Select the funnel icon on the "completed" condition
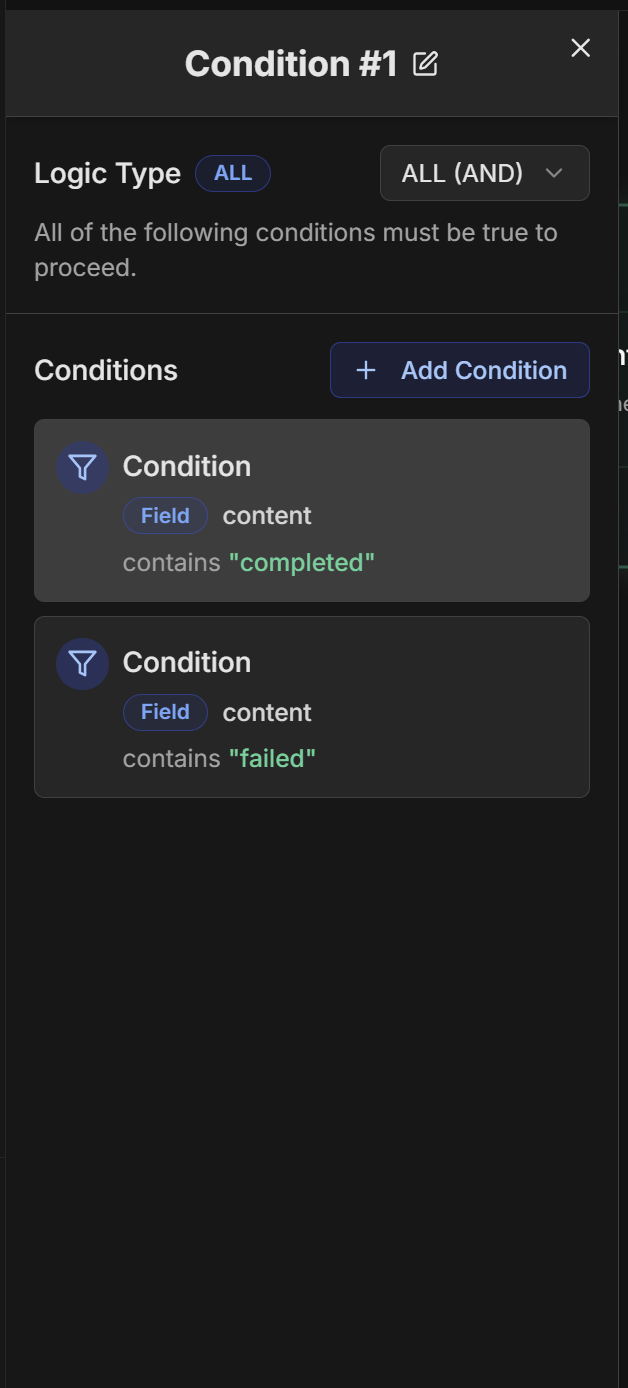This screenshot has width=628, height=1388. [x=82, y=466]
